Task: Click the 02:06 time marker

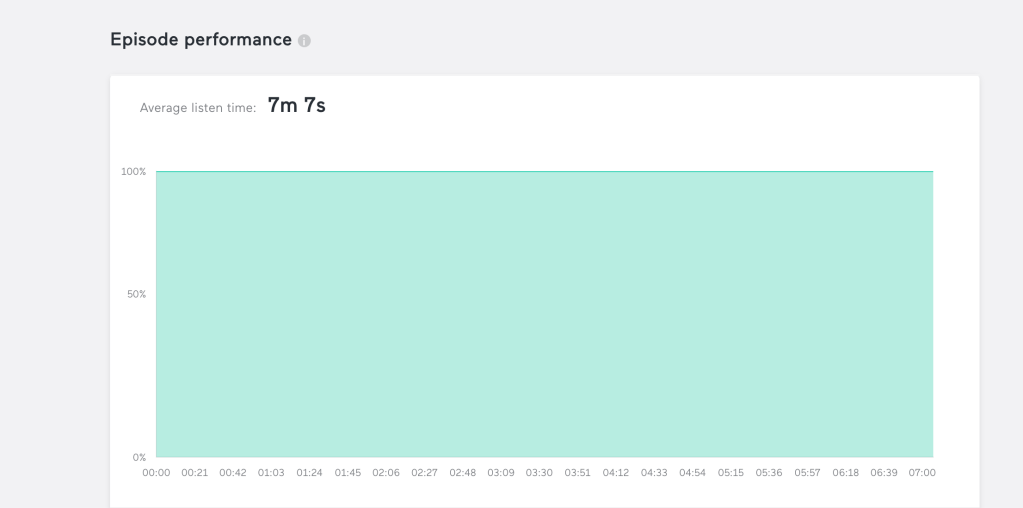Action: coord(386,473)
